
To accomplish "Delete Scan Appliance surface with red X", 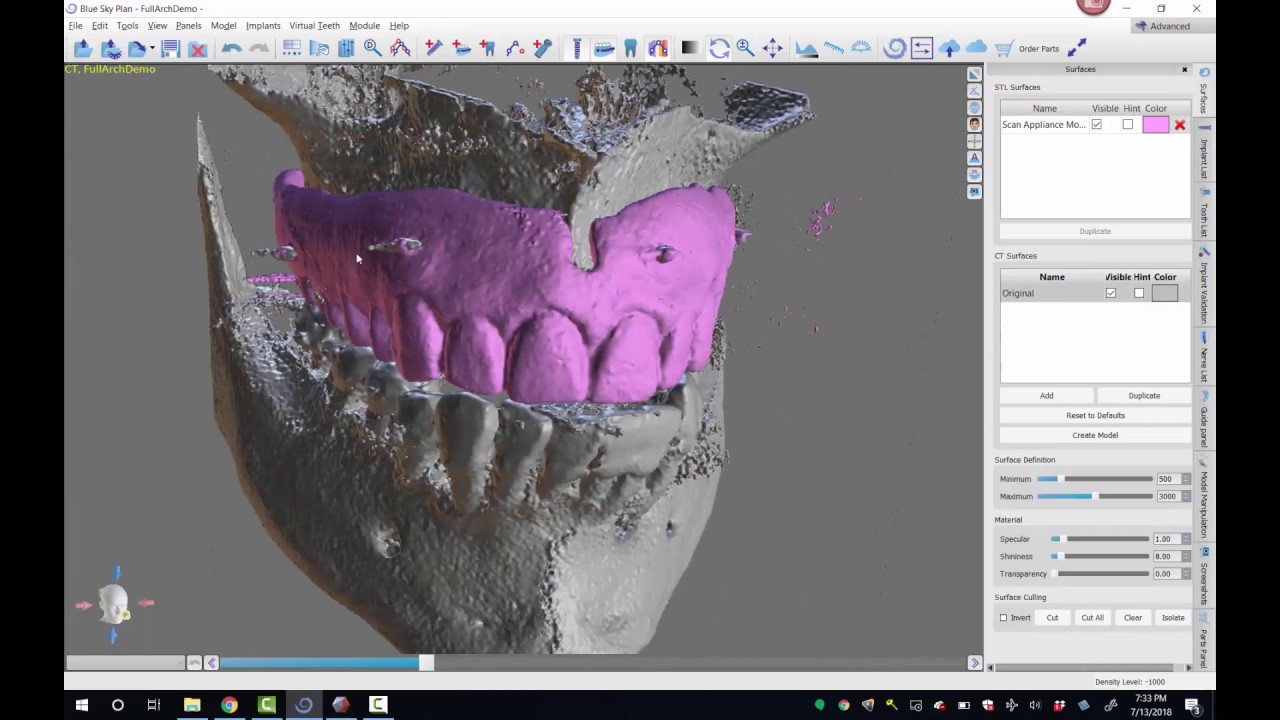I will [1180, 125].
